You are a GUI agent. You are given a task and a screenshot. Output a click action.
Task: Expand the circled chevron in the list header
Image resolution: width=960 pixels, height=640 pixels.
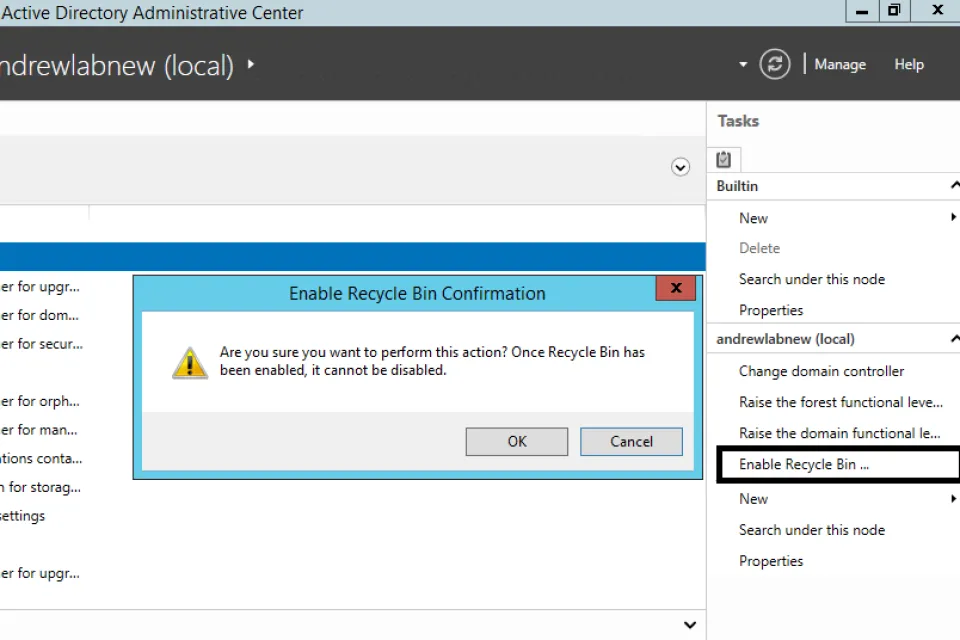click(x=680, y=167)
